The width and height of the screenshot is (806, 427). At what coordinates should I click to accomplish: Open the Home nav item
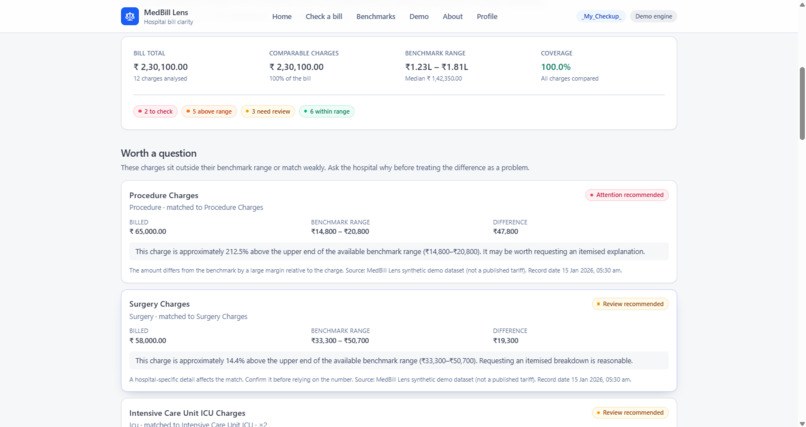coord(282,16)
